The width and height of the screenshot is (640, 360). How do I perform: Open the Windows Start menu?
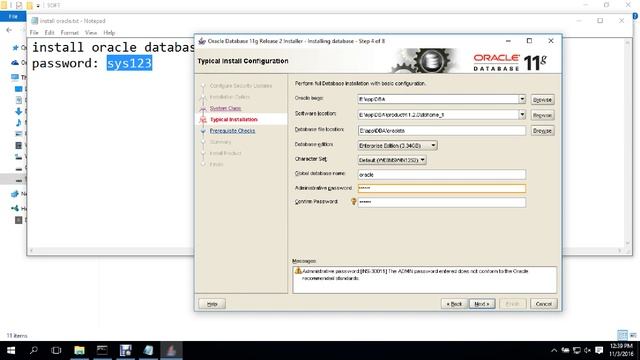11,350
